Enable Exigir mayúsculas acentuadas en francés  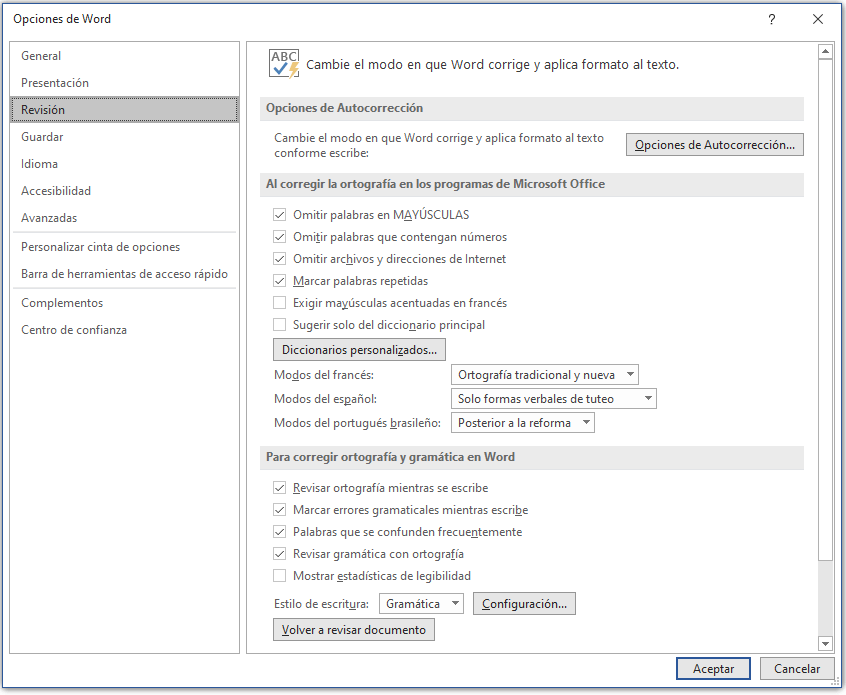tap(279, 303)
